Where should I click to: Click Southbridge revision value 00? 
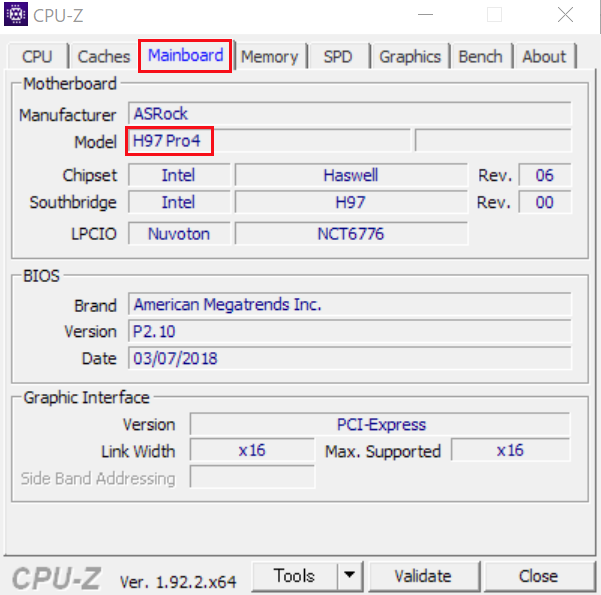point(545,202)
